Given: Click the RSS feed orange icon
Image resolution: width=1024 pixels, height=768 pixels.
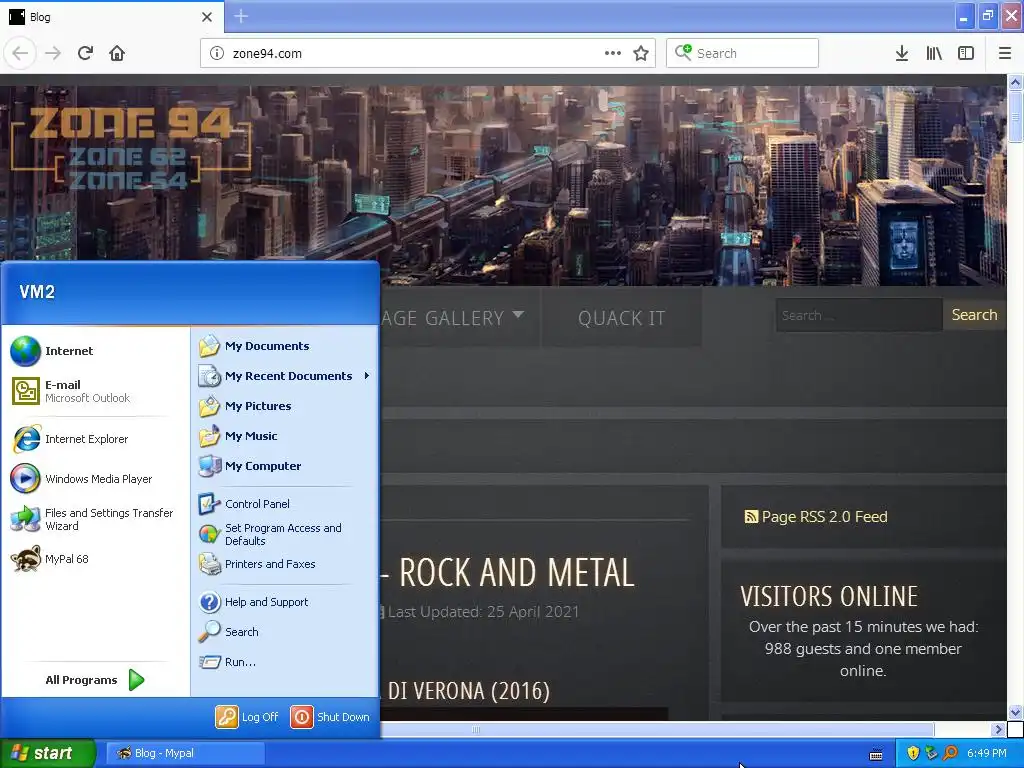Looking at the screenshot, I should [751, 517].
